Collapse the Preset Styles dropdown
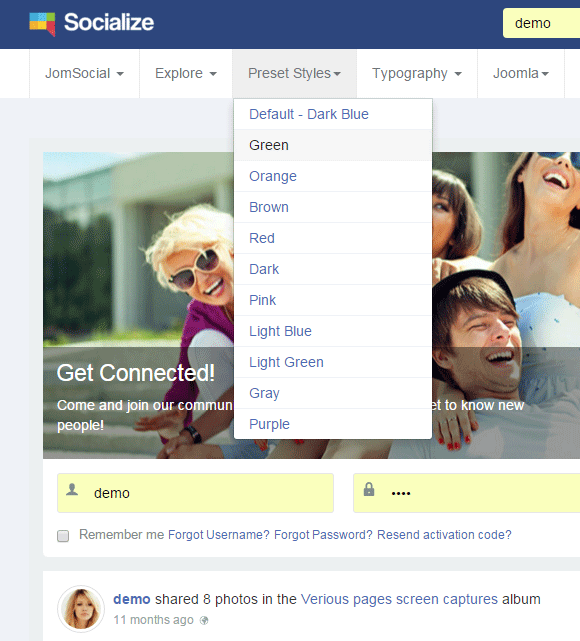The image size is (580, 641). coord(294,74)
